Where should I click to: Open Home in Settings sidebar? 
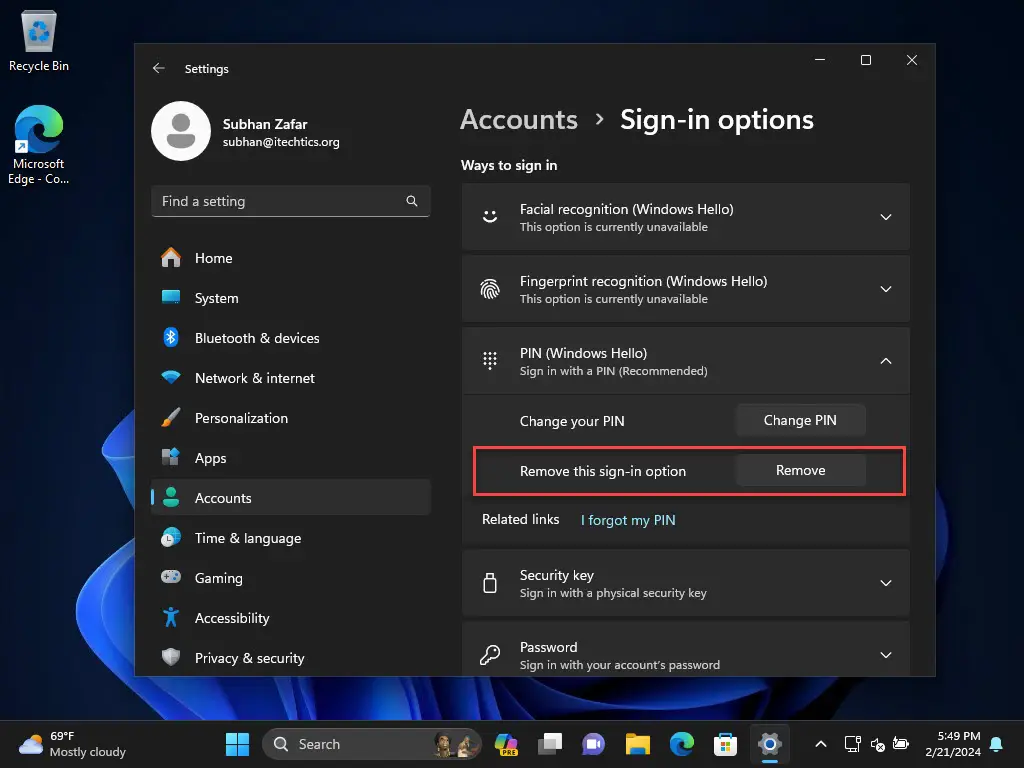coord(291,258)
